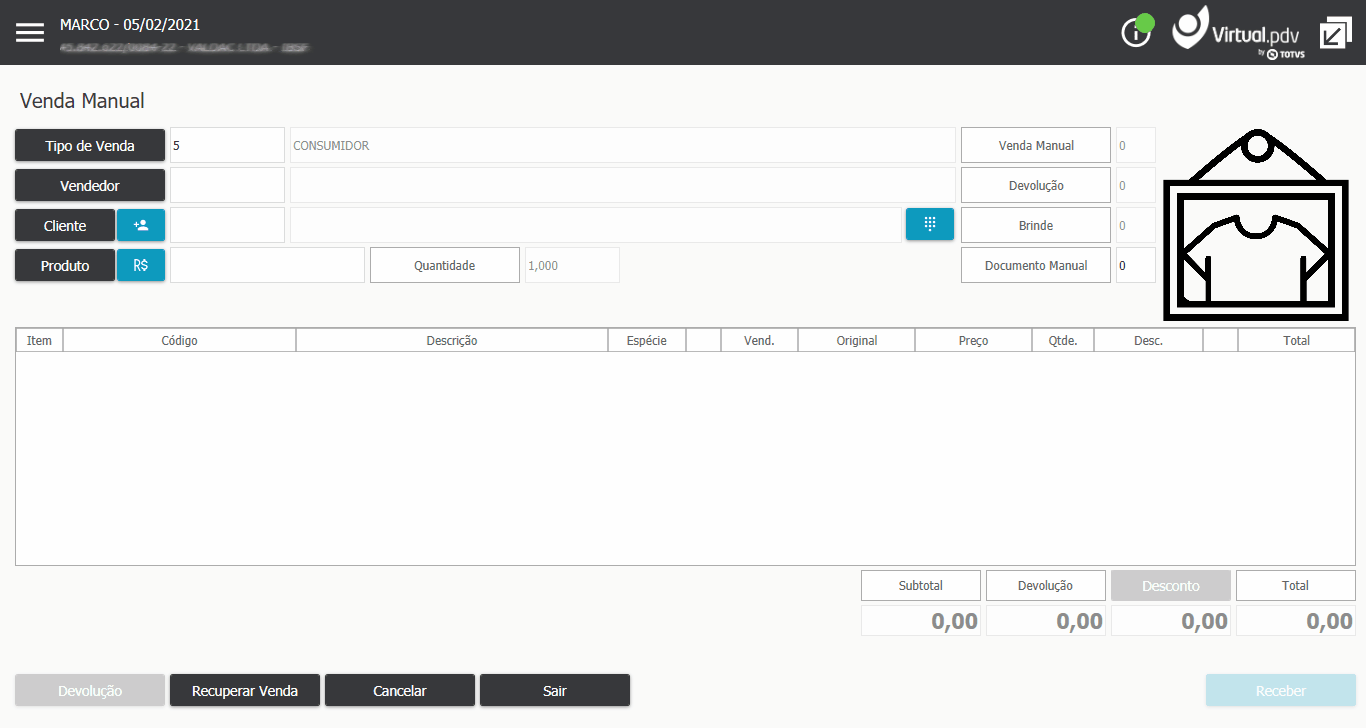Click the Tipo de Venda button
This screenshot has width=1366, height=728.
[90, 145]
